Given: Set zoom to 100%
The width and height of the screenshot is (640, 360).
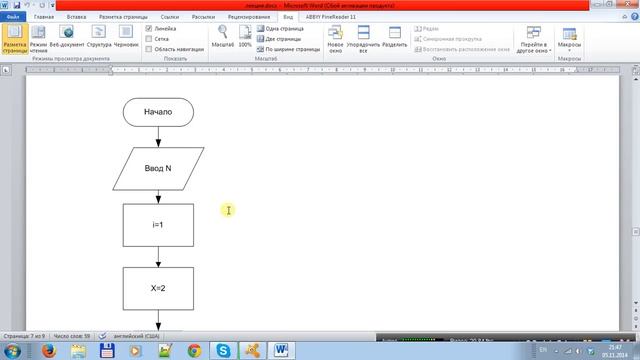Looking at the screenshot, I should click(245, 37).
